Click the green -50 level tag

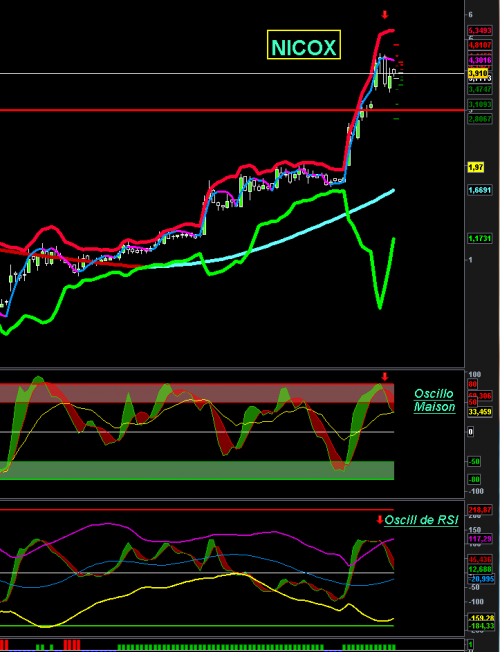tap(474, 462)
